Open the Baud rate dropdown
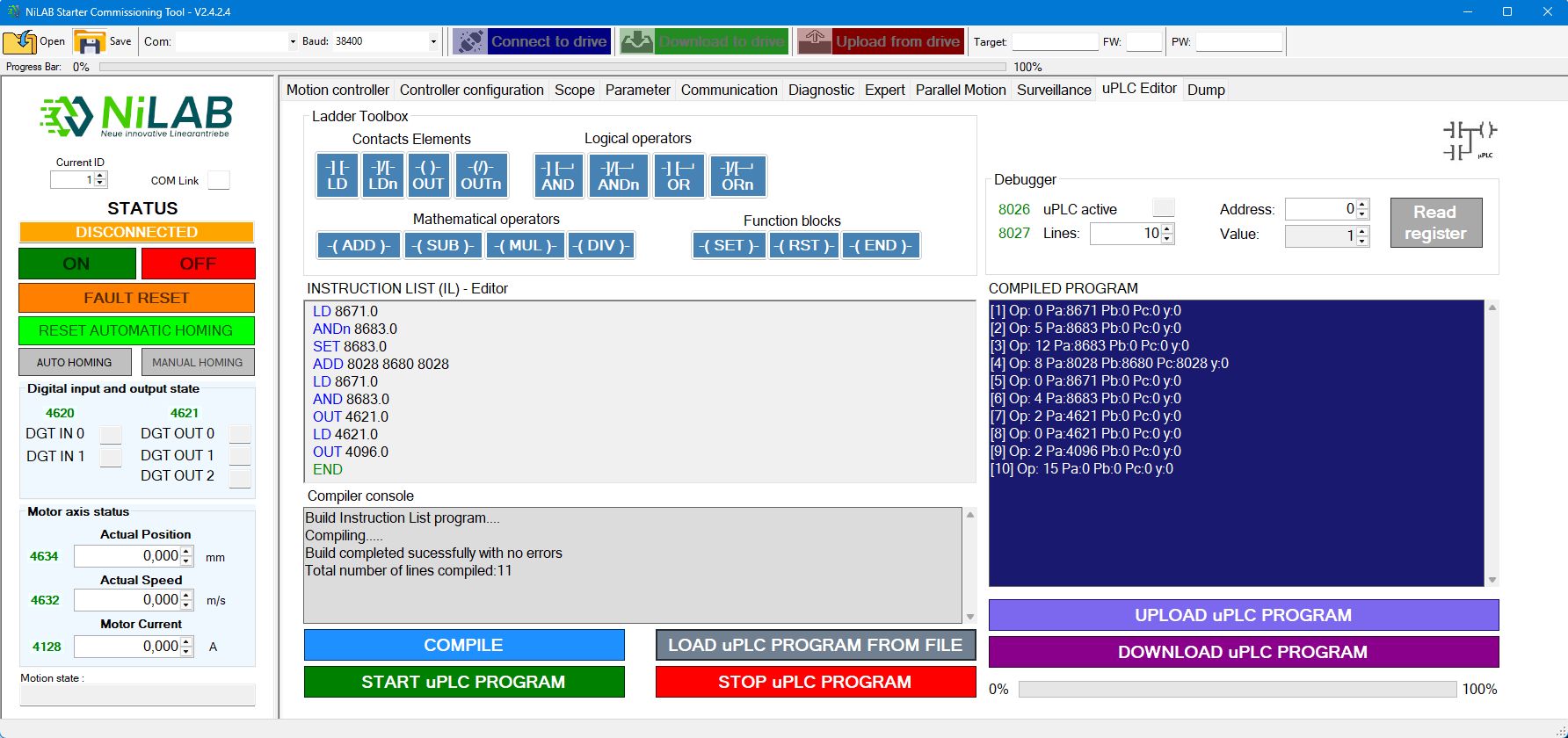1568x738 pixels. (433, 41)
